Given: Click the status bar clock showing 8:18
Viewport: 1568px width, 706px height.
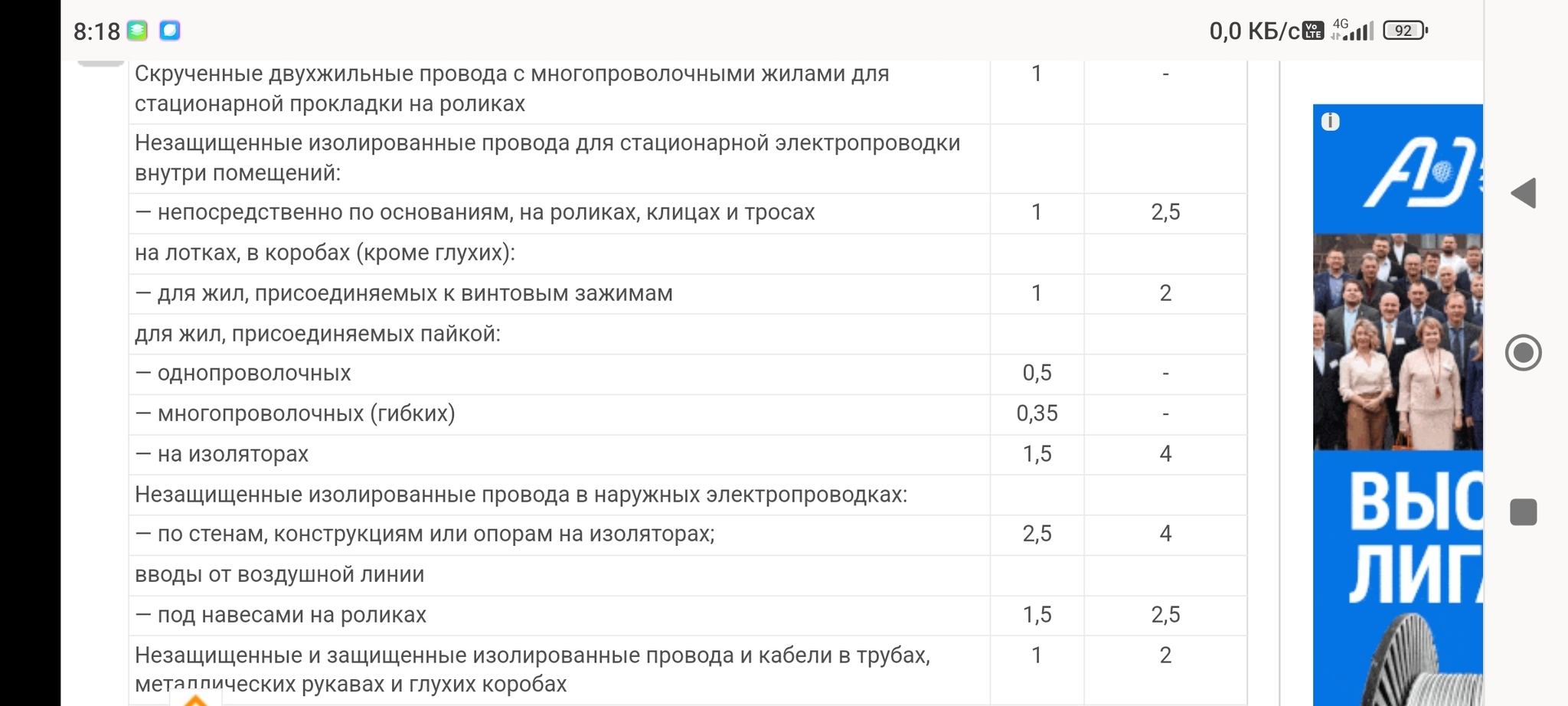Looking at the screenshot, I should [96, 31].
